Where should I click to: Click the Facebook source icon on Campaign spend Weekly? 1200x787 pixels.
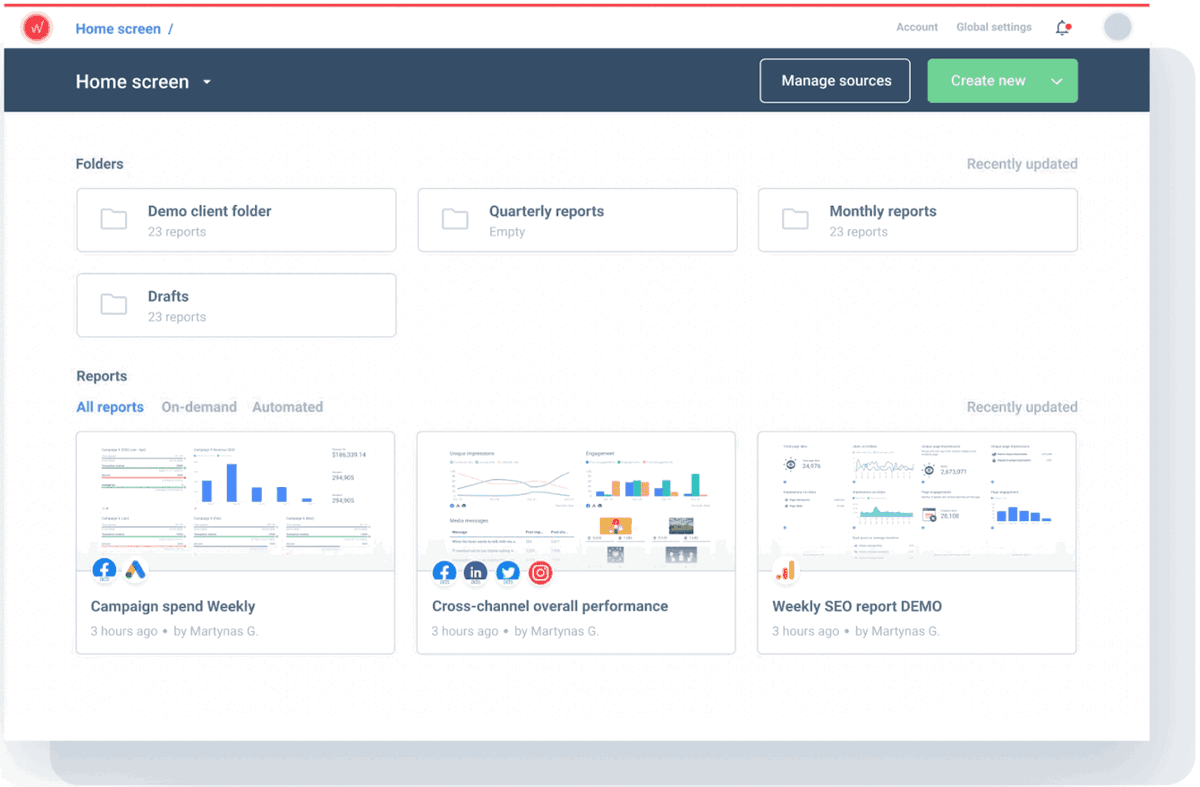[x=104, y=568]
